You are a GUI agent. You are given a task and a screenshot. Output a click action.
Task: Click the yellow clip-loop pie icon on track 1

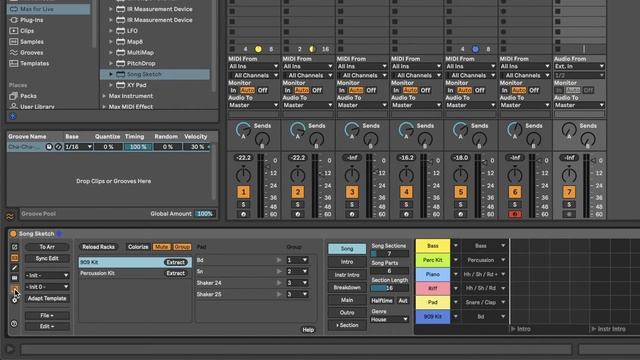coord(258,49)
